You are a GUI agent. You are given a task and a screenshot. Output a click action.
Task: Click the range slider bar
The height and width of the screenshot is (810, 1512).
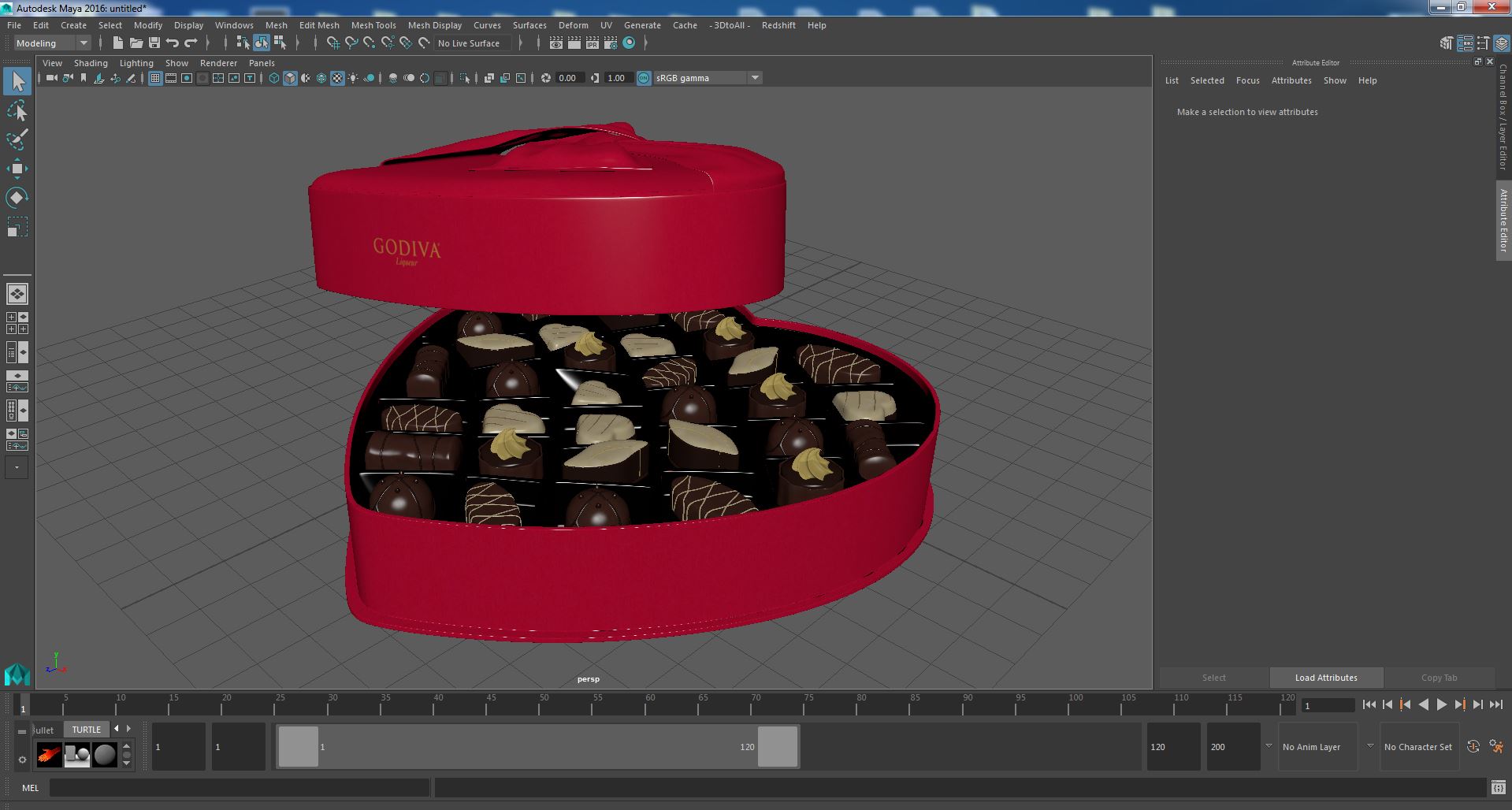[x=538, y=746]
